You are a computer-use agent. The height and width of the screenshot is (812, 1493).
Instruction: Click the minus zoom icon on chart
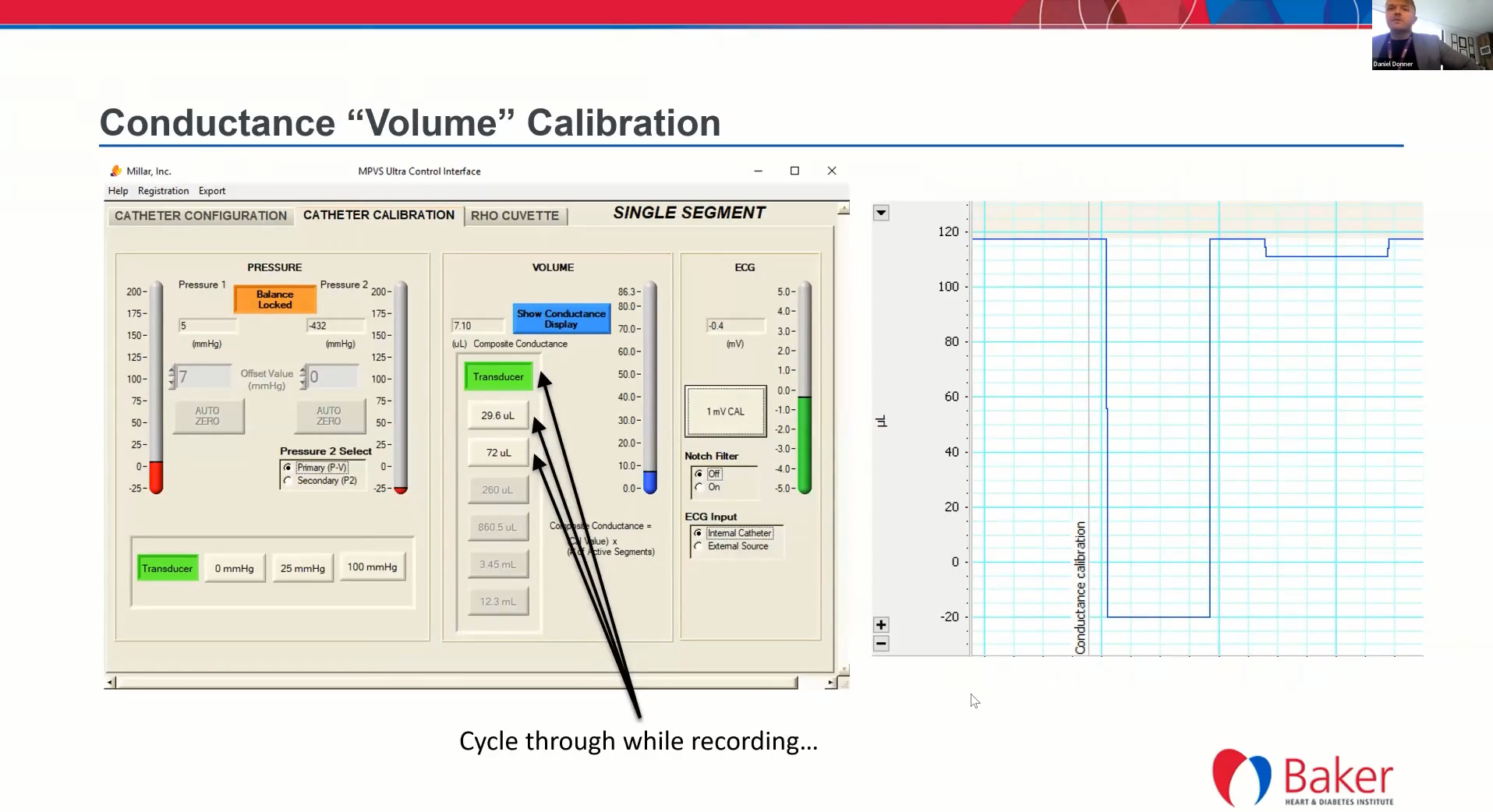point(881,644)
